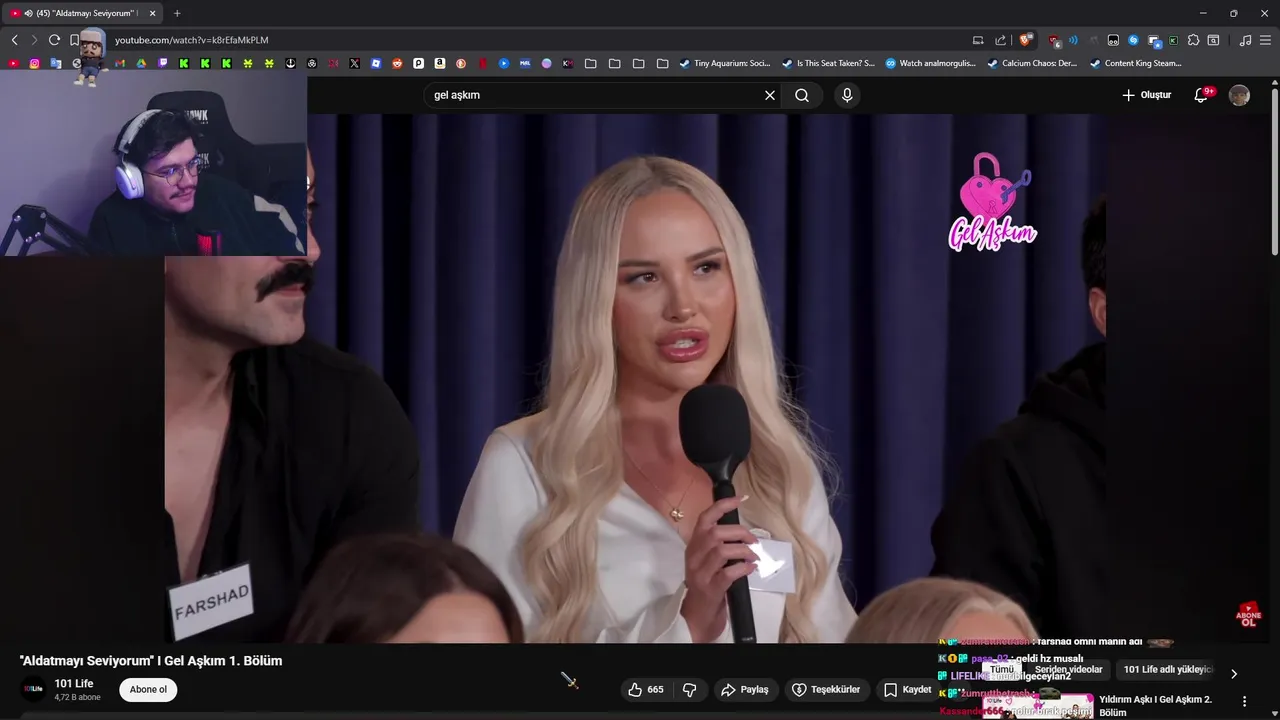Click the music note playlist icon

tap(1245, 40)
